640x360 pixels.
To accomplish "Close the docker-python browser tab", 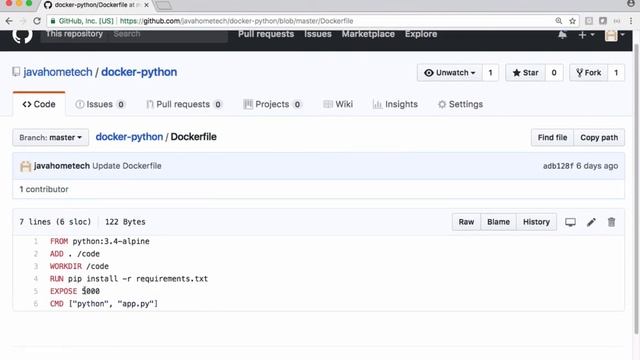I will [x=146, y=5].
